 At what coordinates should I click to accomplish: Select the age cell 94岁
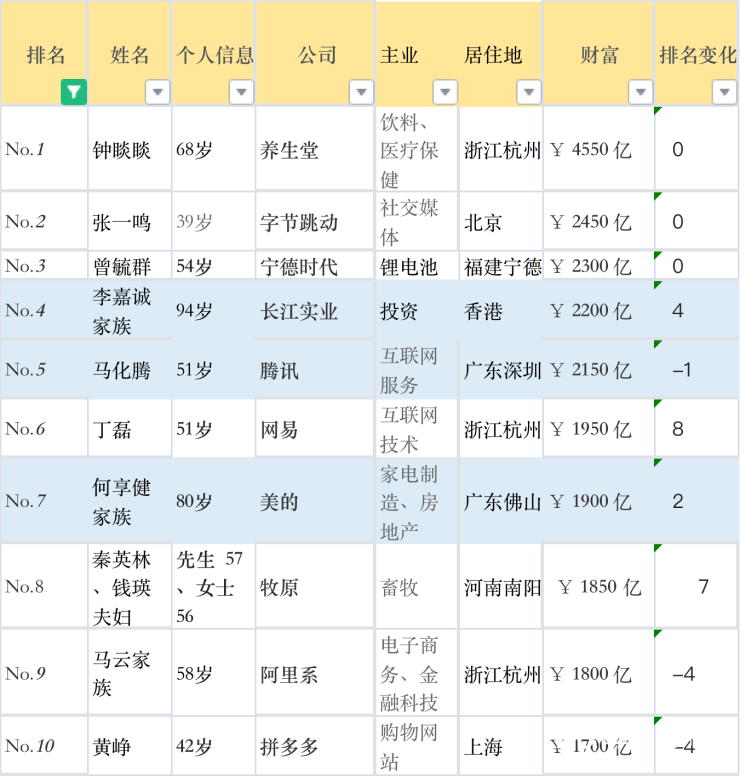[213, 310]
